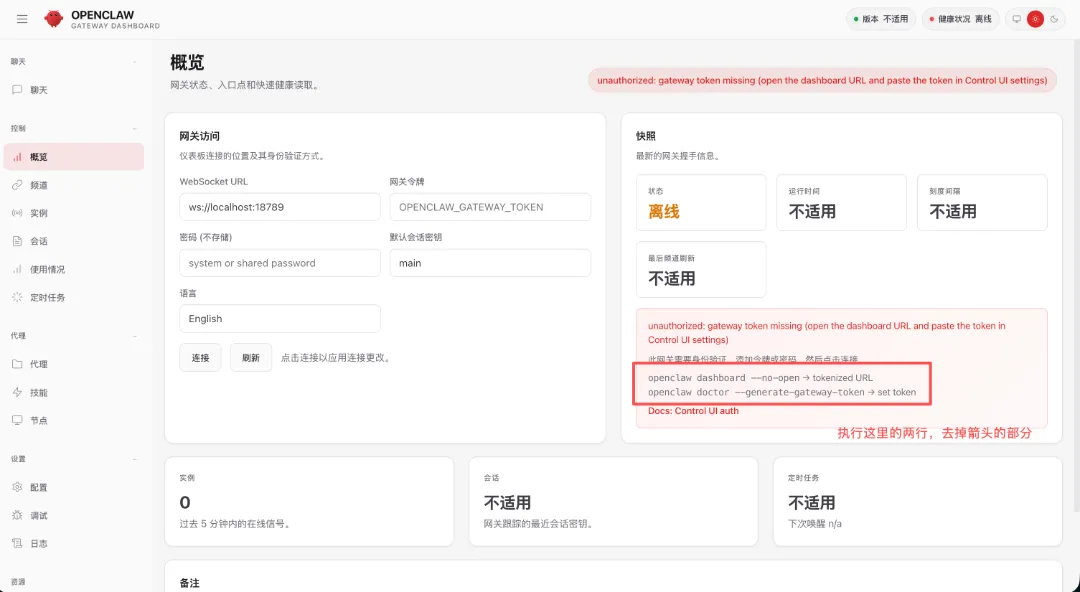
Task: Click the 'openclaw doctor --generate-gateway-token' command line
Action: click(x=756, y=392)
